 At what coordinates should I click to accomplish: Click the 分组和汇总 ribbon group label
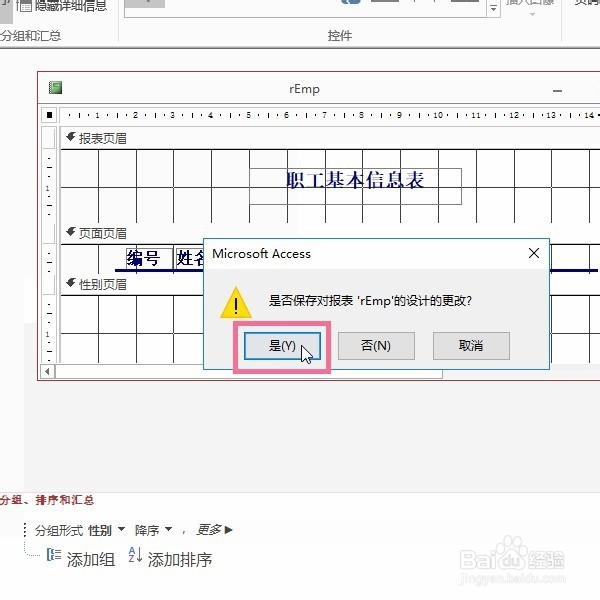[x=31, y=36]
